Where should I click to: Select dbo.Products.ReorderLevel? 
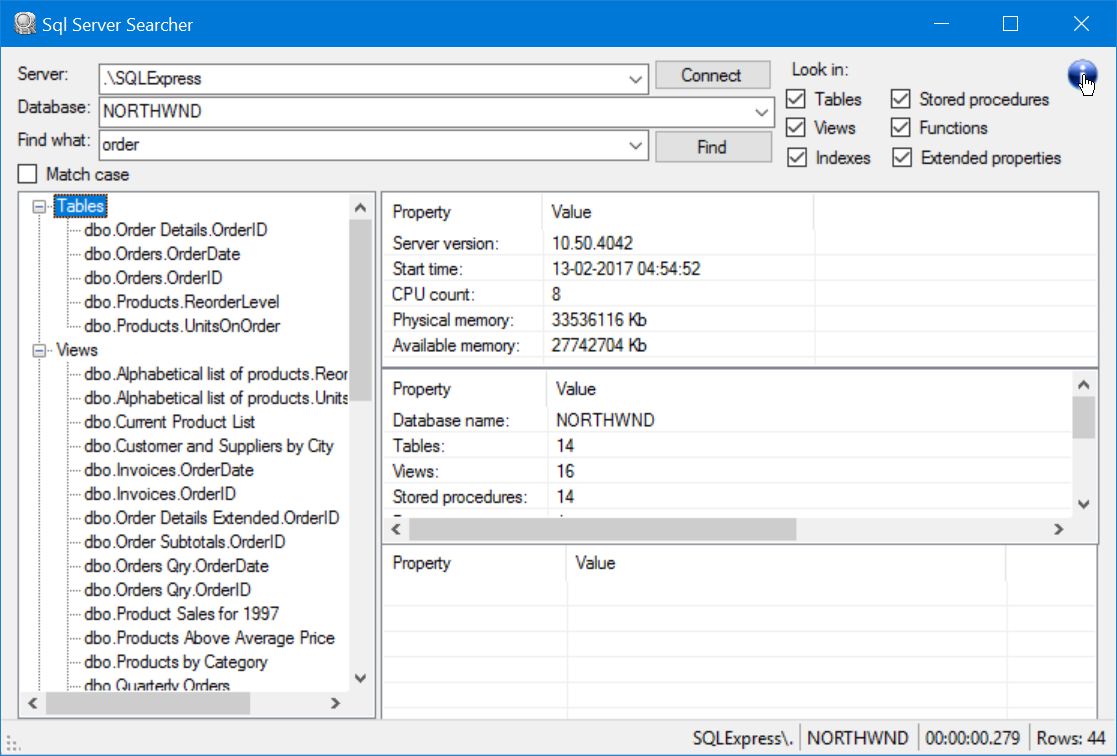pyautogui.click(x=182, y=302)
